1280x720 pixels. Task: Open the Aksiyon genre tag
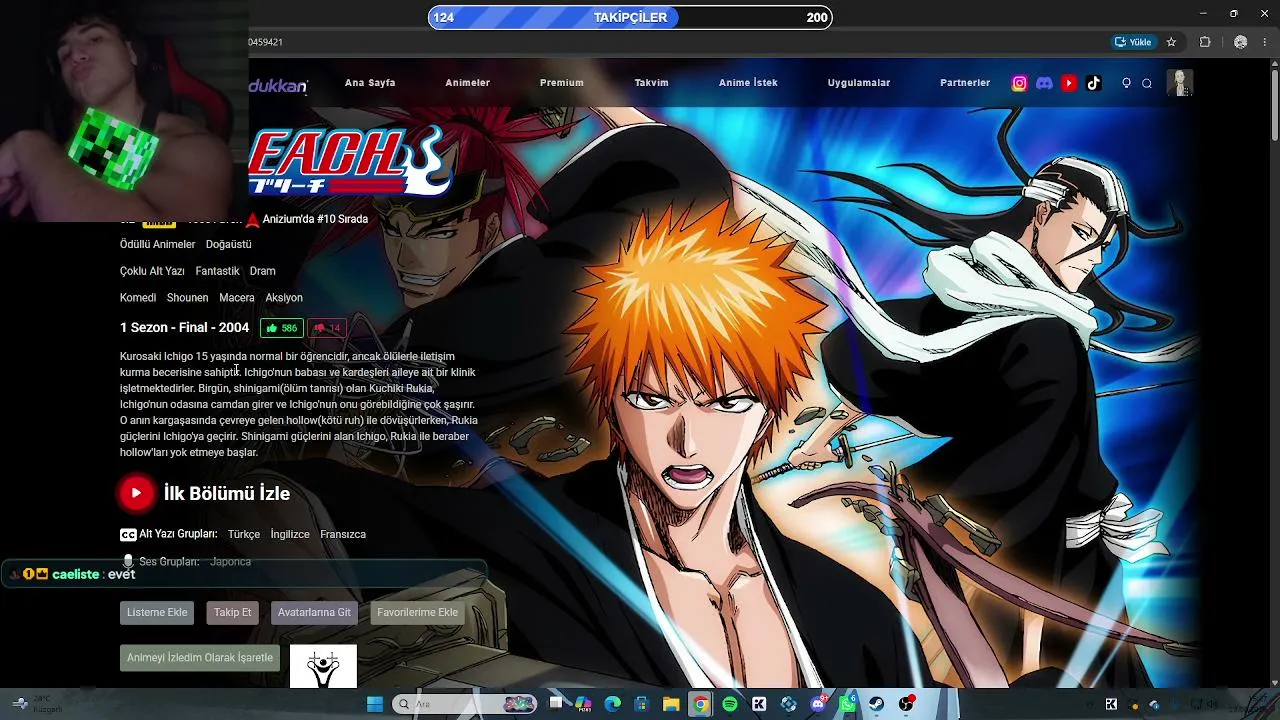coord(284,298)
